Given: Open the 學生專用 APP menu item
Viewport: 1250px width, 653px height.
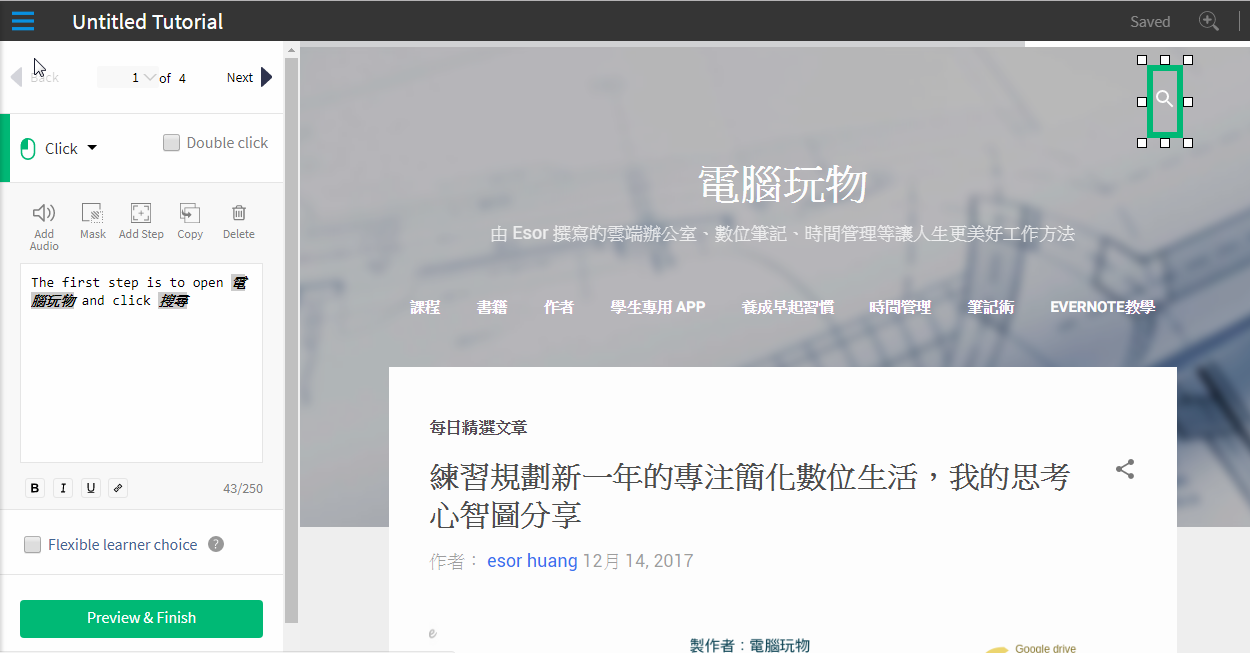Looking at the screenshot, I should coord(658,307).
